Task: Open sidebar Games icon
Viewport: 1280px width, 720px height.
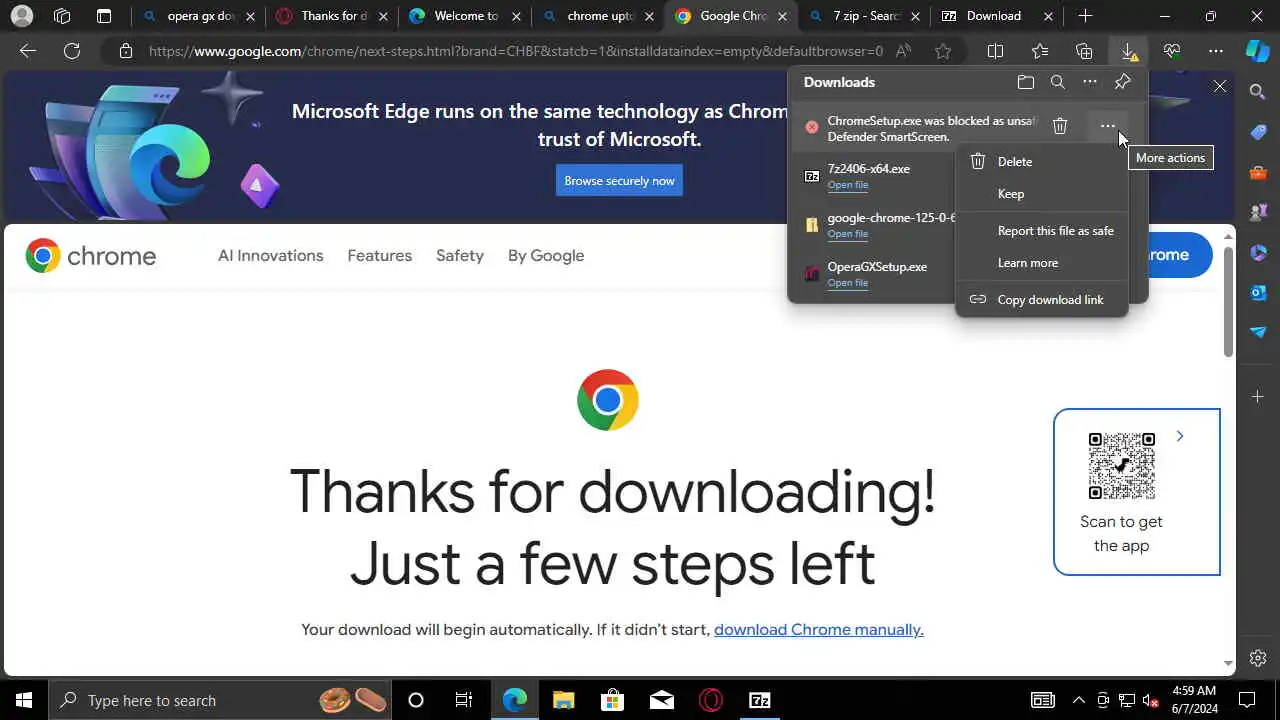Action: (x=1258, y=212)
